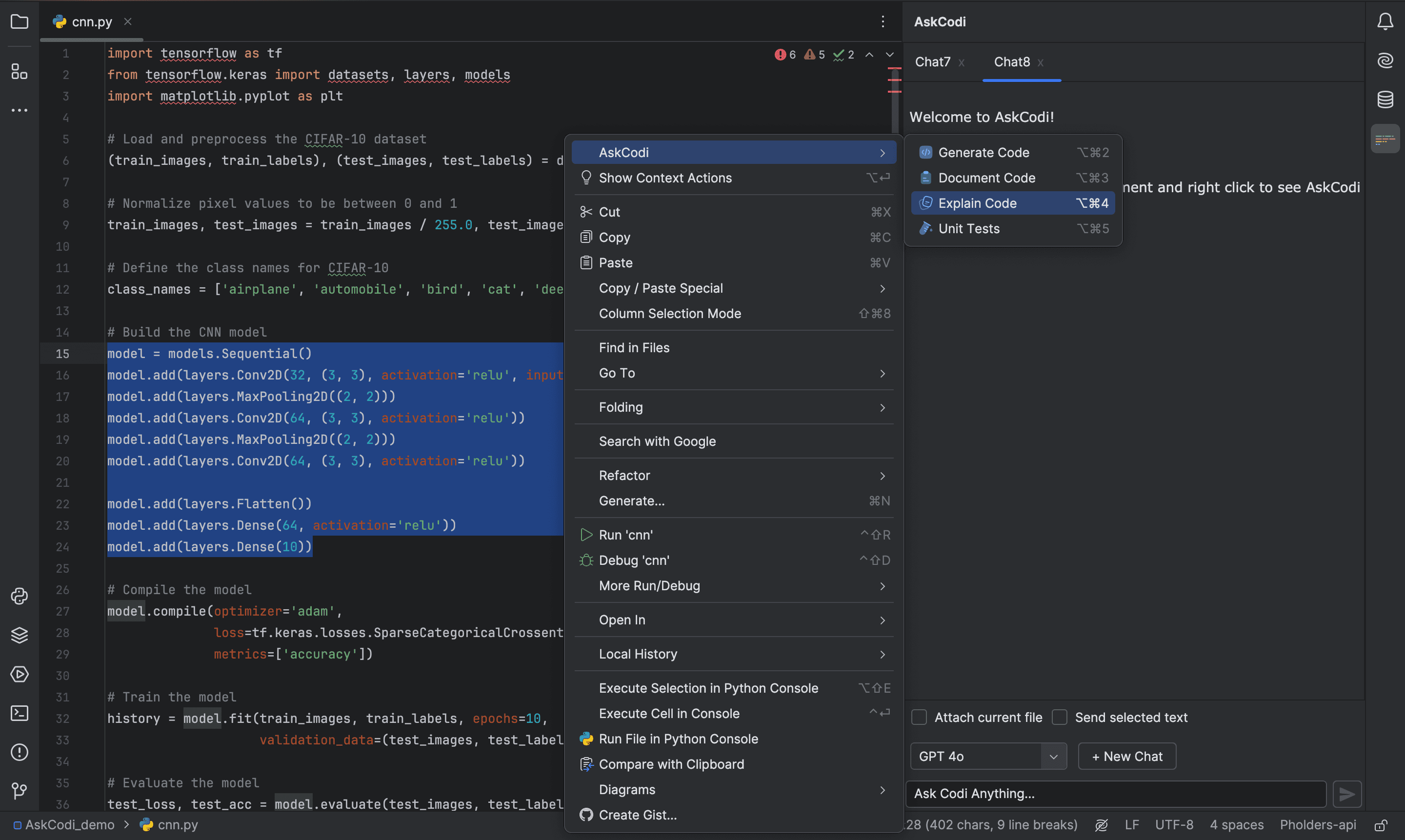This screenshot has width=1405, height=840.
Task: Select Explain Code from AskCodi submenu
Action: click(977, 203)
